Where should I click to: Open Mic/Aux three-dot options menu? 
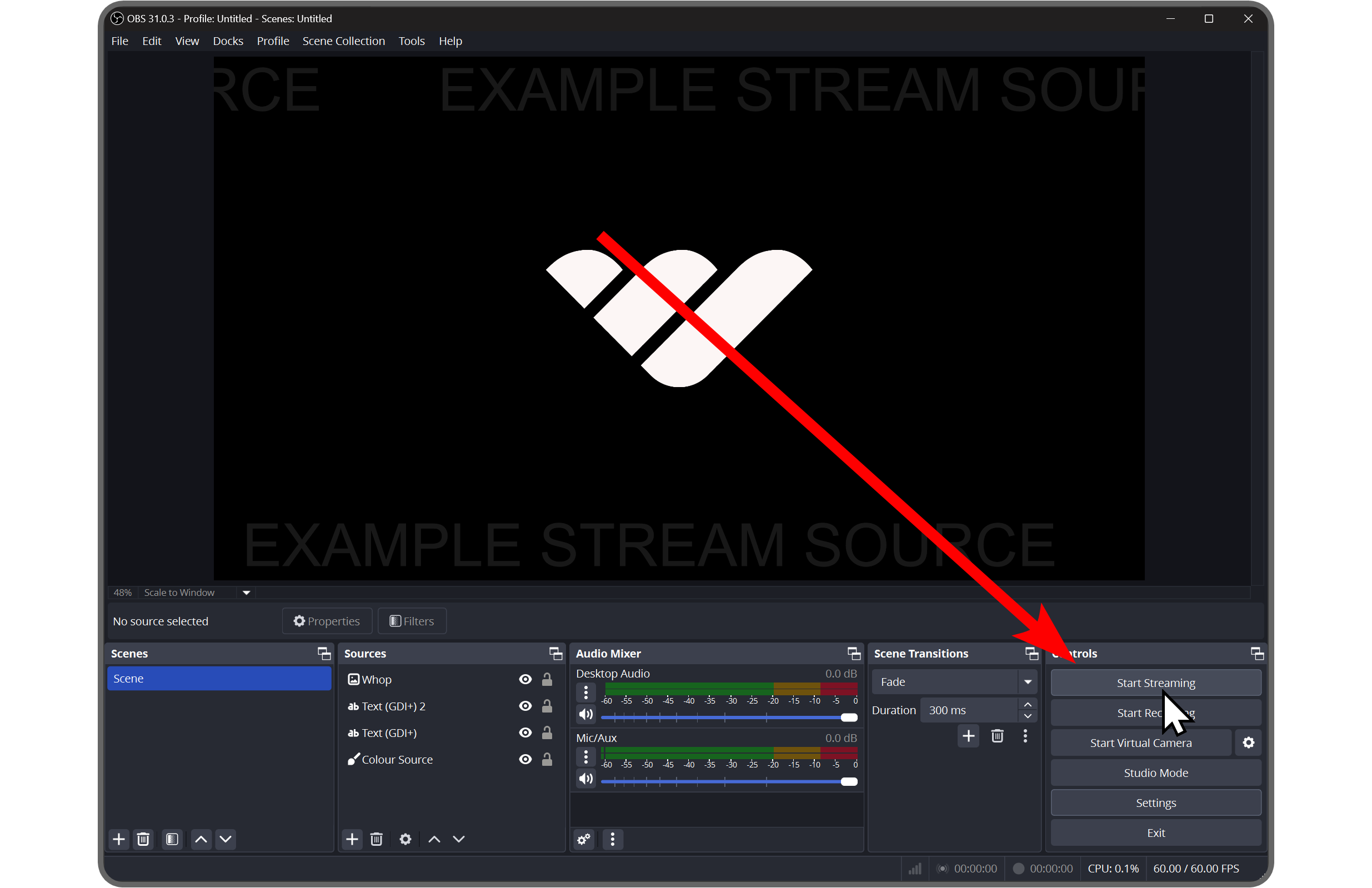point(585,756)
